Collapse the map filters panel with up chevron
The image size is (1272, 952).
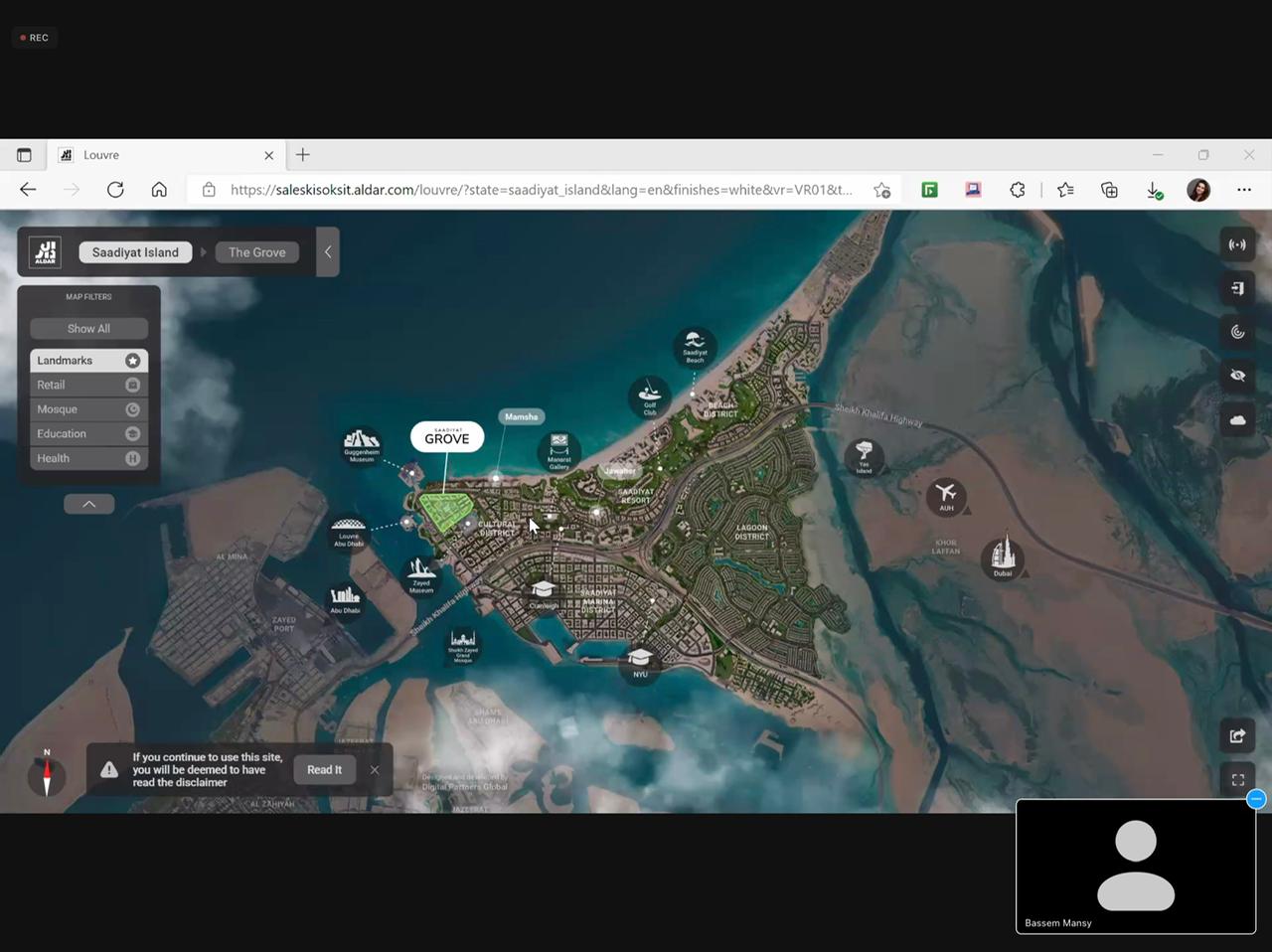point(88,504)
